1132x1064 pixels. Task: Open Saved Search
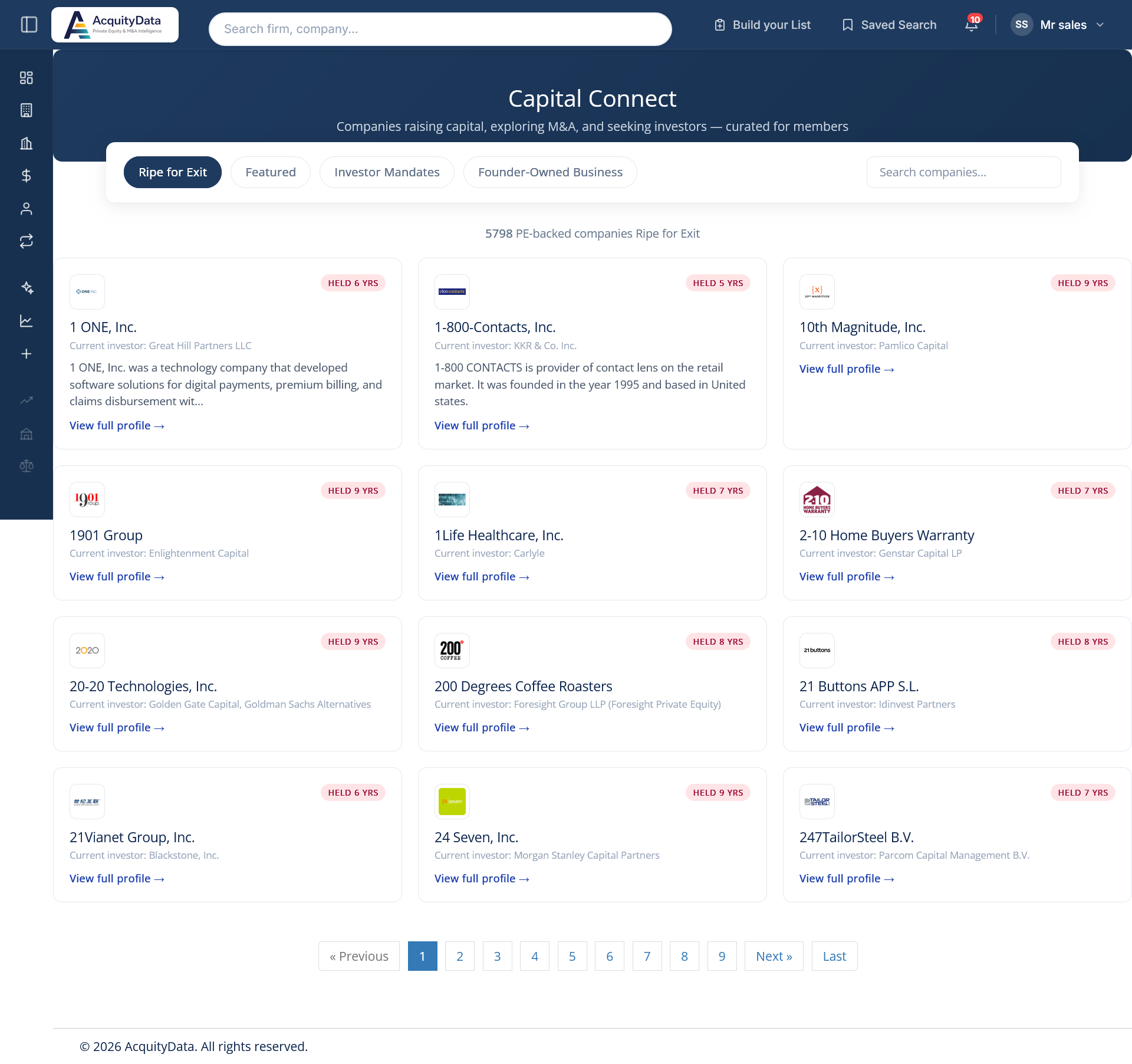890,25
